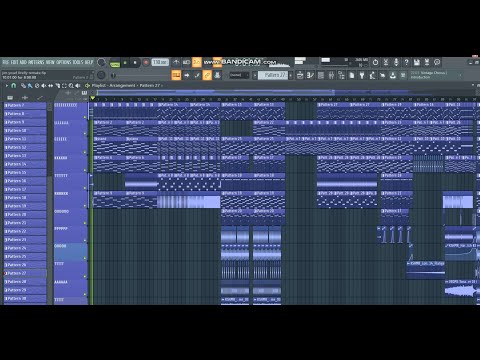
Task: Toggle step editing mode
Action: [x=197, y=75]
